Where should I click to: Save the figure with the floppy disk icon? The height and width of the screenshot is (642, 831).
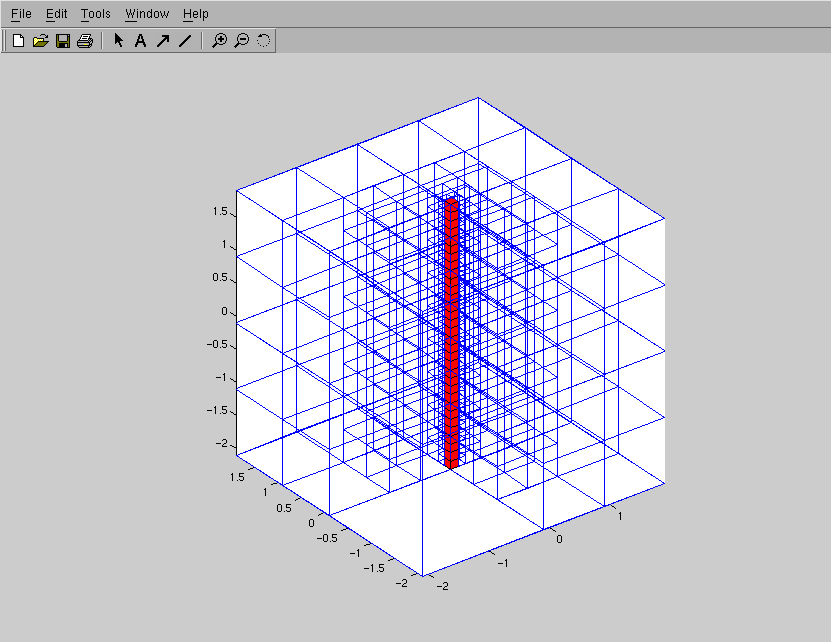tap(62, 41)
